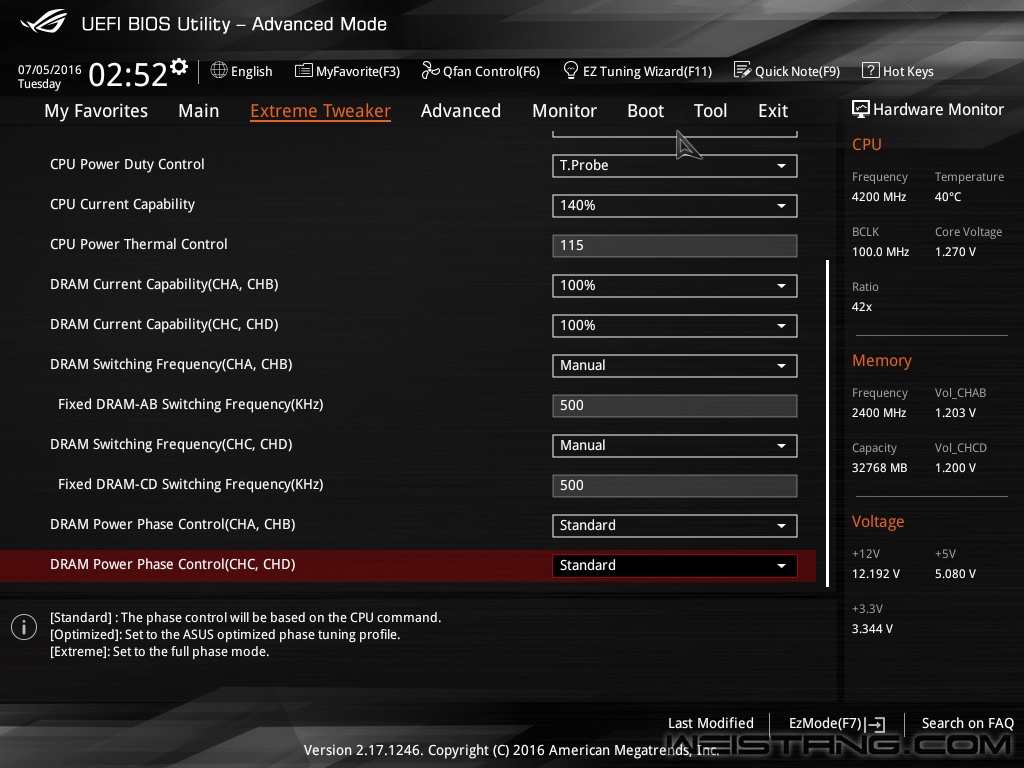This screenshot has width=1024, height=768.
Task: Select the highlighted DRAM Power Phase Control(CHC, CHD) row
Action: click(408, 566)
